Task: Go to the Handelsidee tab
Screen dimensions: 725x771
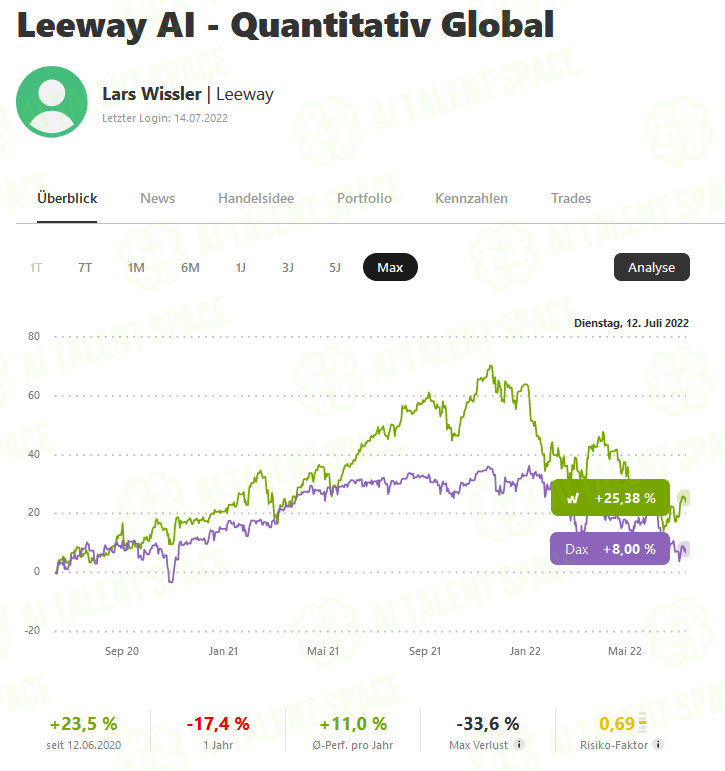Action: click(x=256, y=198)
